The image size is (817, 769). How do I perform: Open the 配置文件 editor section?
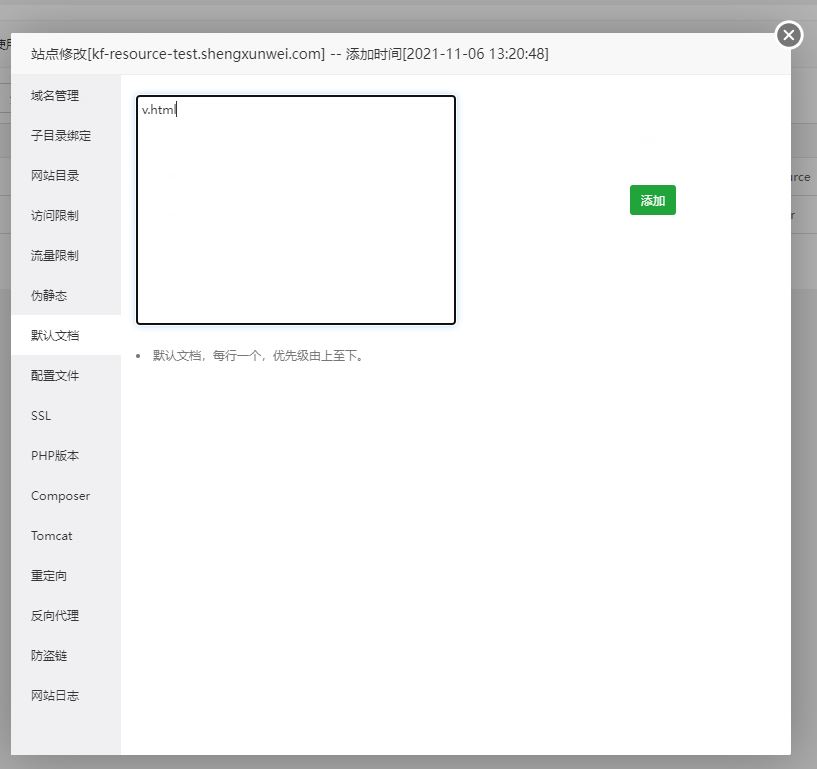(55, 375)
